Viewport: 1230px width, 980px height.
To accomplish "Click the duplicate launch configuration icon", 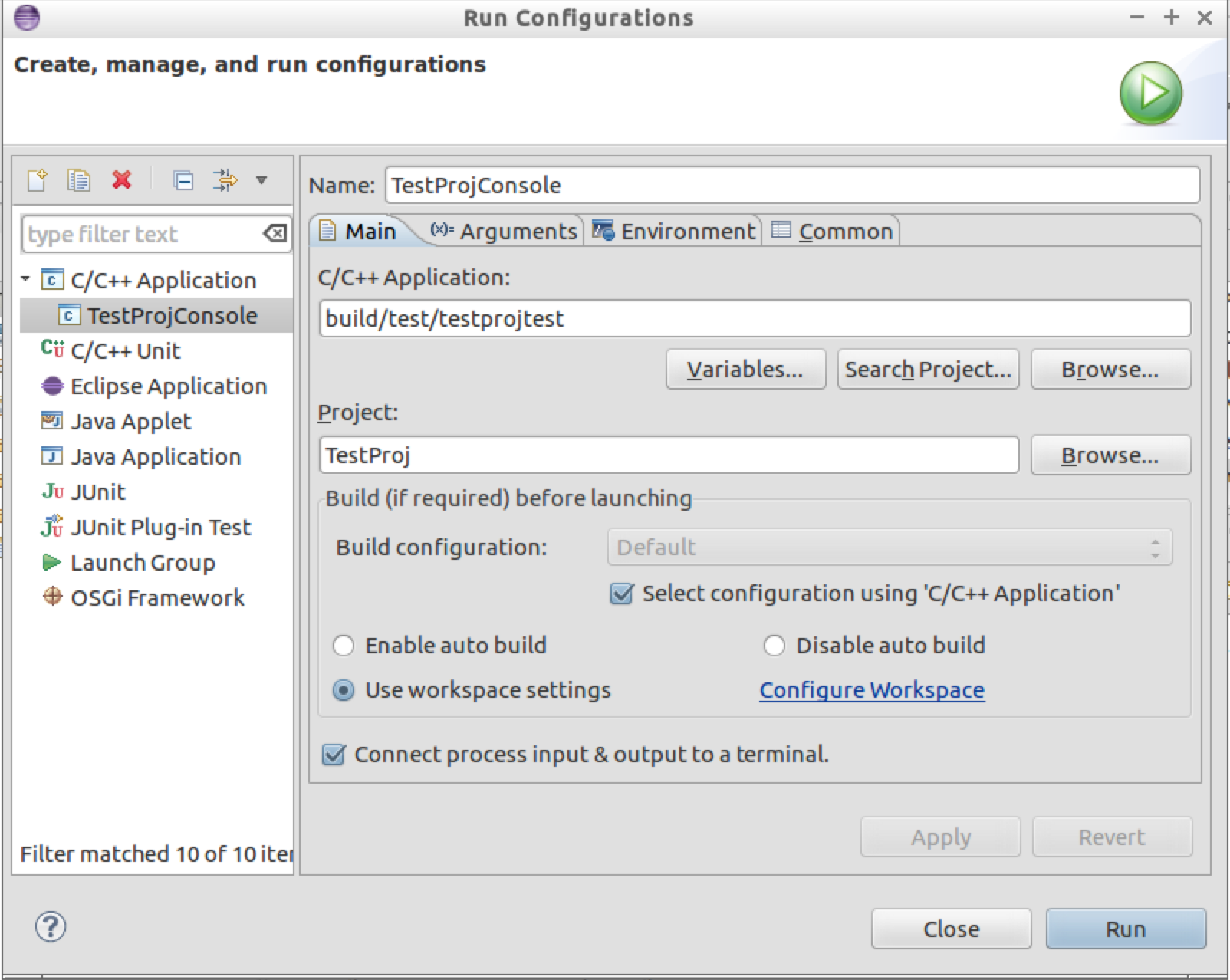I will pos(78,180).
